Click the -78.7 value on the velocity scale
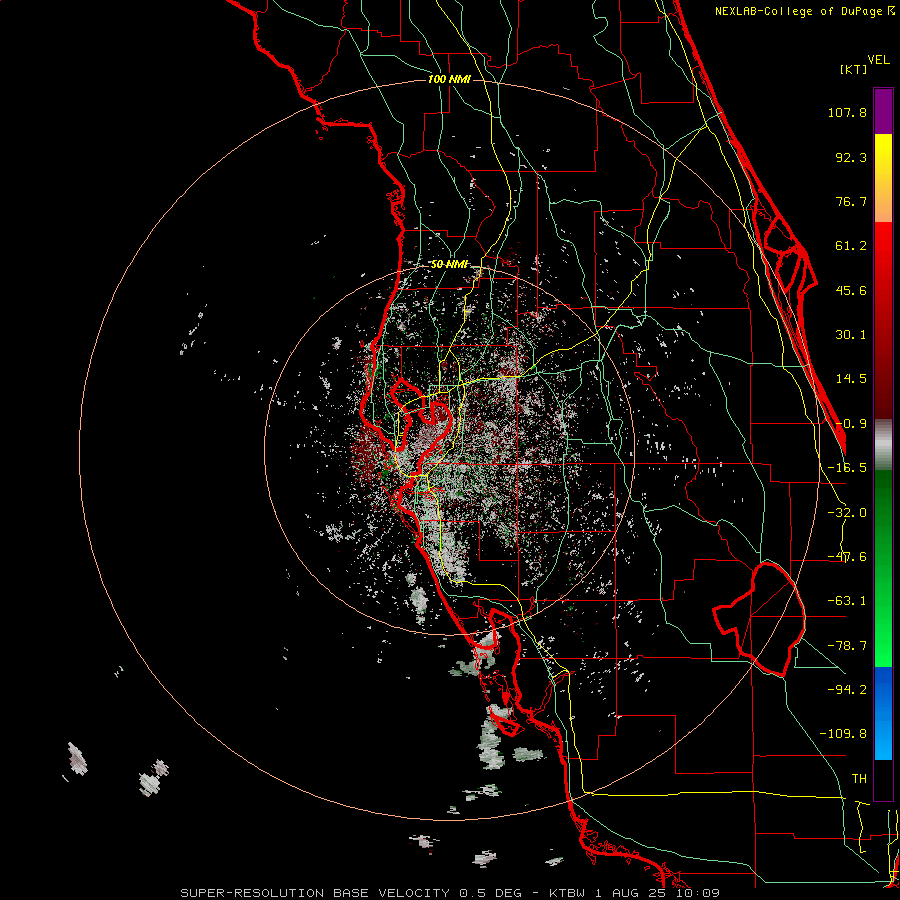The width and height of the screenshot is (900, 900). (x=847, y=646)
